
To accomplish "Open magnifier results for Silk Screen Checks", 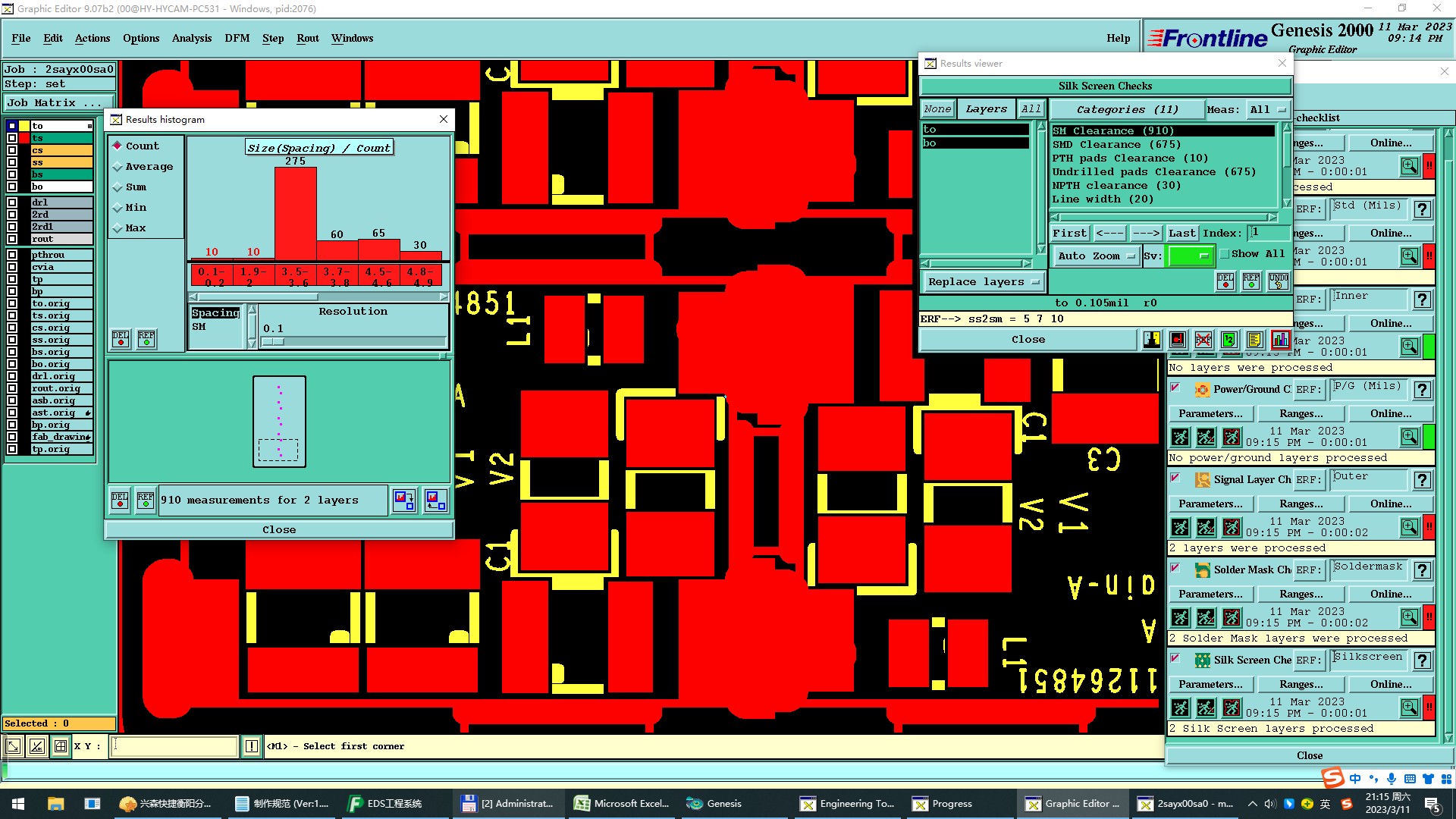I will coord(1410,708).
